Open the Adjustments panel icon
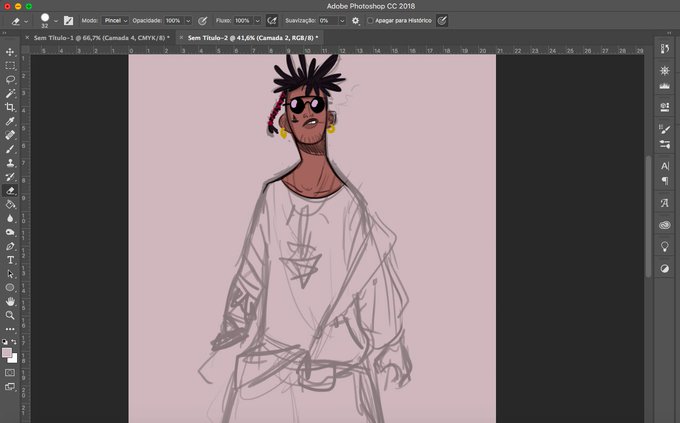This screenshot has height=423, width=680. click(664, 269)
